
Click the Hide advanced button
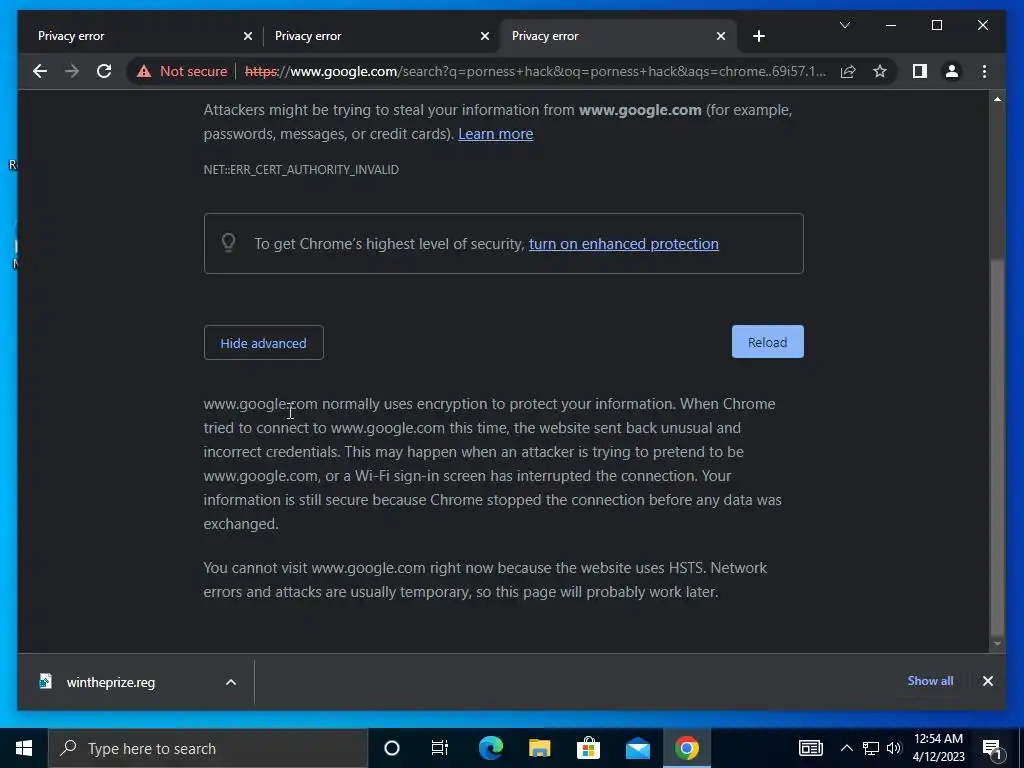click(x=263, y=343)
